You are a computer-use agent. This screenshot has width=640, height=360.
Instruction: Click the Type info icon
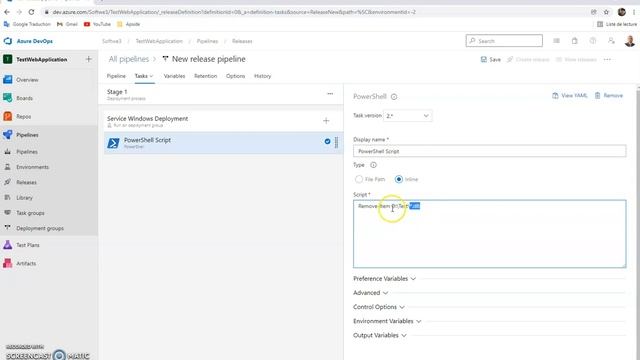pos(373,165)
